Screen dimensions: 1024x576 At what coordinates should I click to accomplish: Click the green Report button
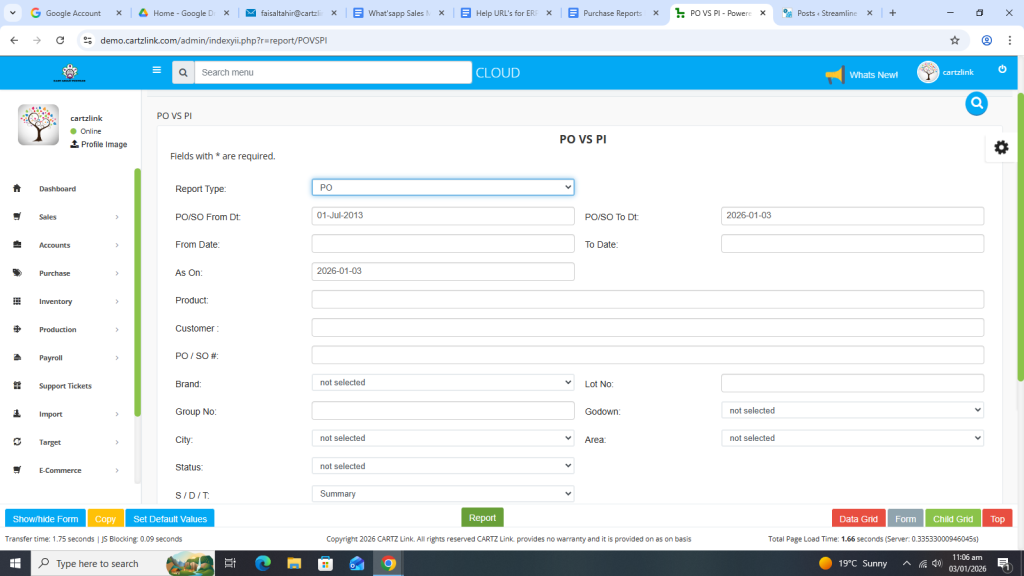(x=482, y=518)
